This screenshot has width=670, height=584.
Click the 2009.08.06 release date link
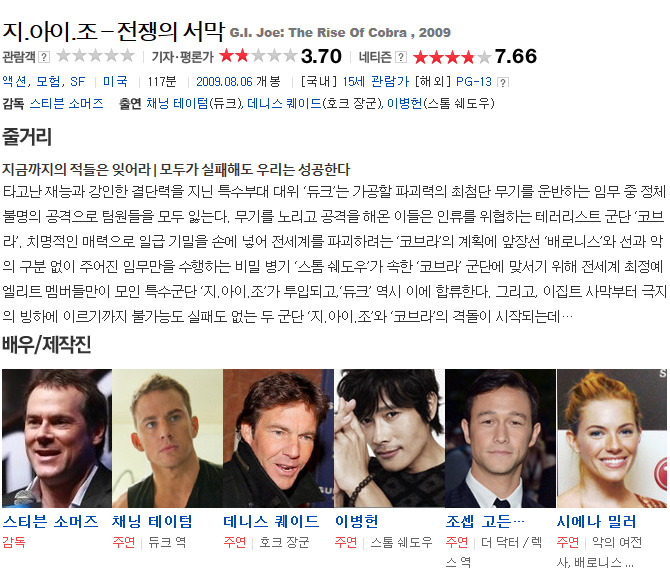(224, 82)
